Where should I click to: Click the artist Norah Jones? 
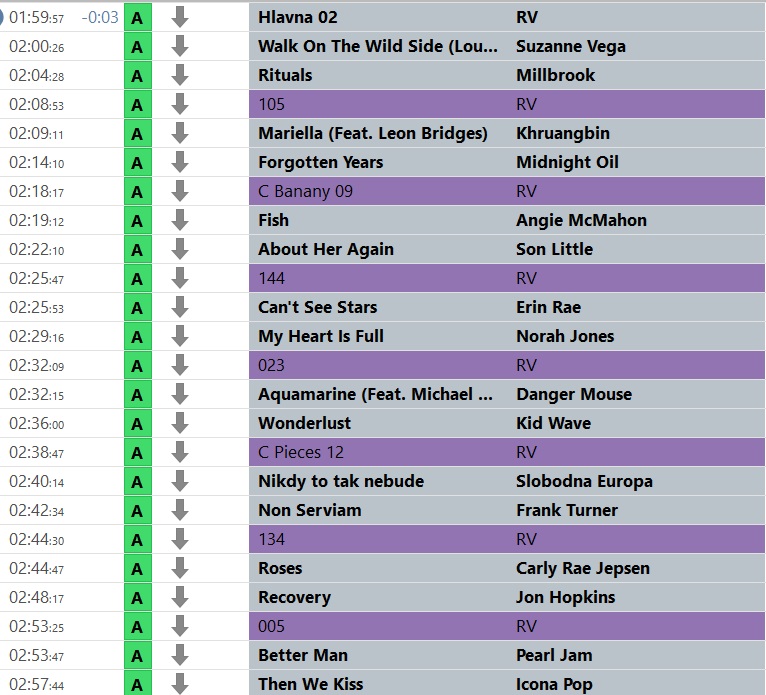(x=565, y=337)
